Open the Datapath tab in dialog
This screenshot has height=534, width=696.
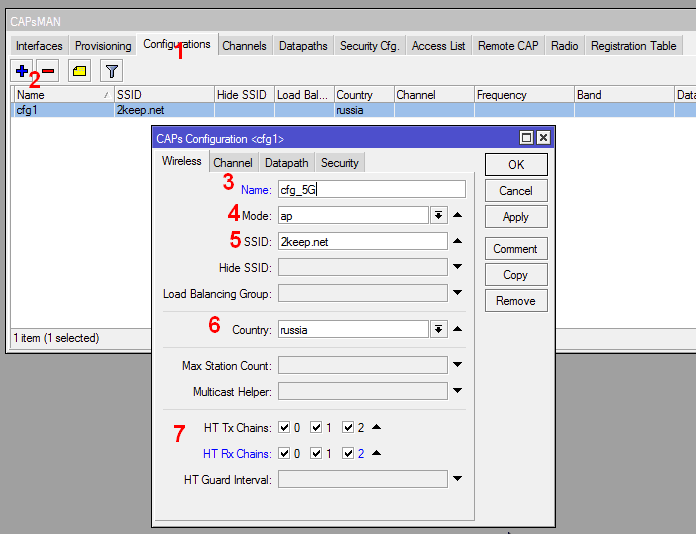(x=286, y=163)
